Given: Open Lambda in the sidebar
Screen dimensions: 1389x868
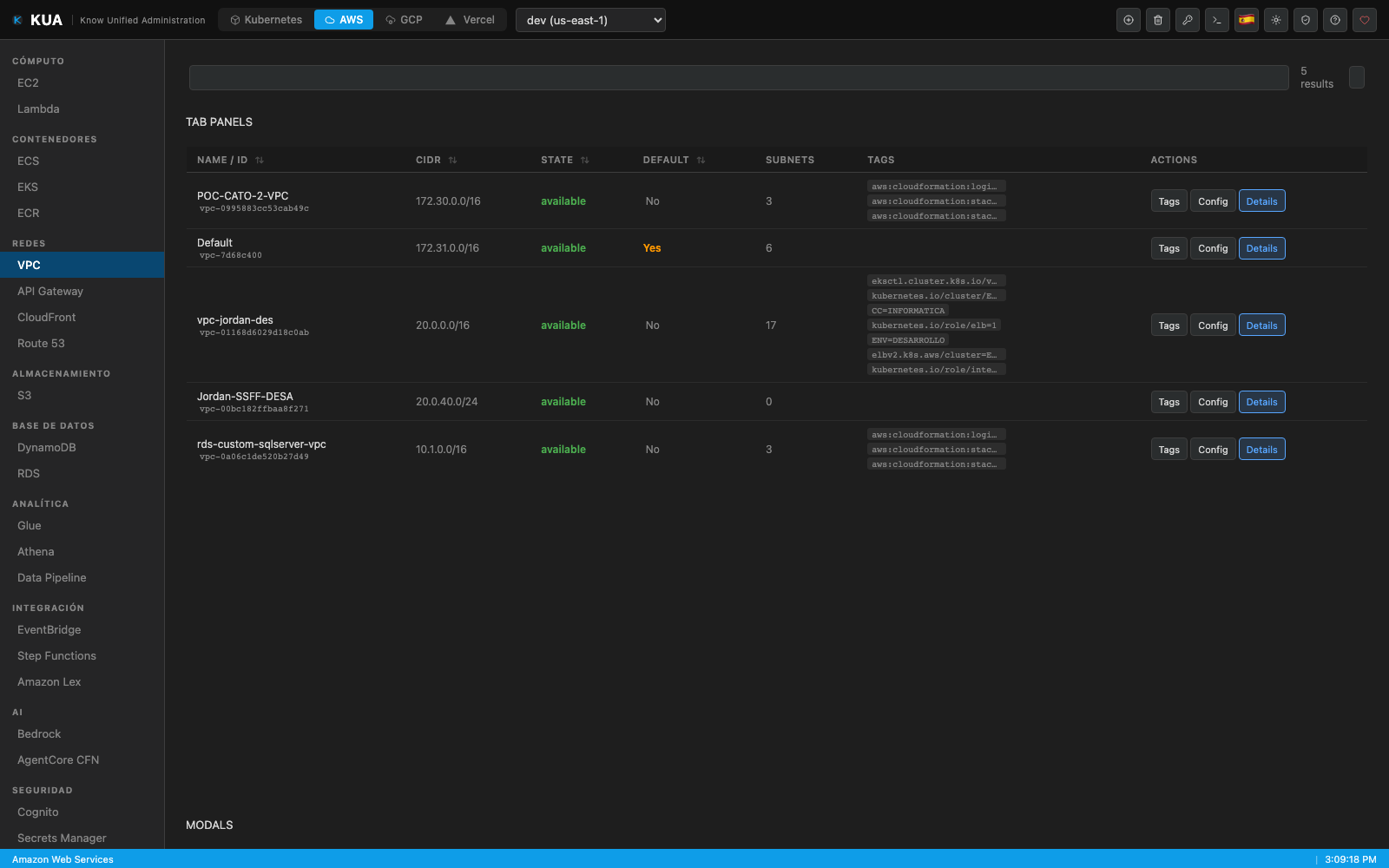Looking at the screenshot, I should (82, 109).
